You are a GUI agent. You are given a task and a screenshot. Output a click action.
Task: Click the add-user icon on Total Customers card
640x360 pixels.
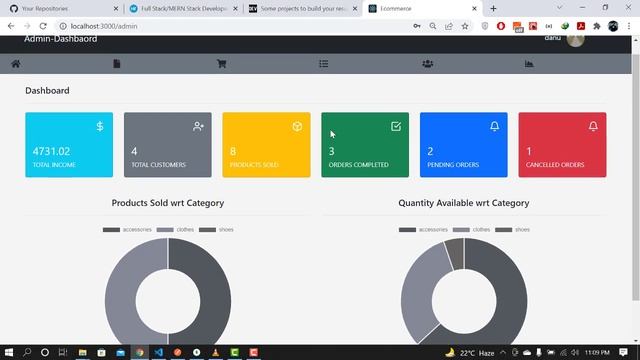point(198,127)
